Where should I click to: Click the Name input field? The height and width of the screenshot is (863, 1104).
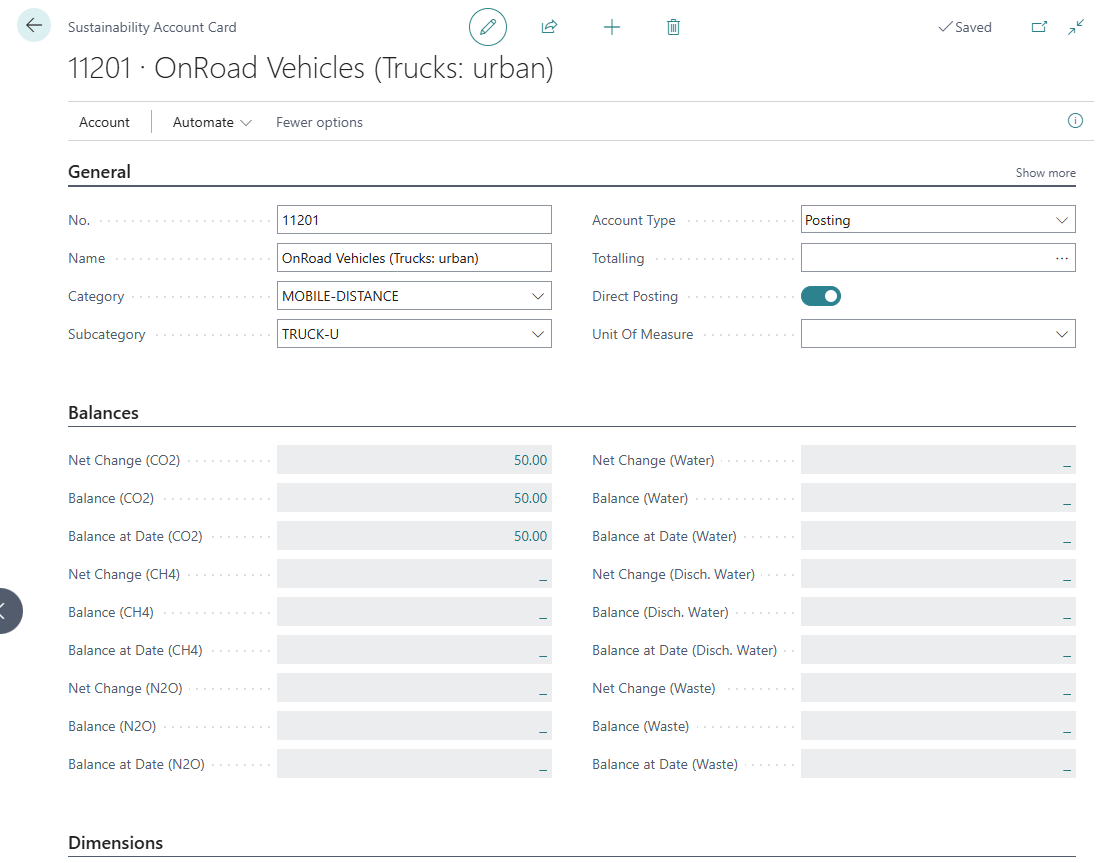pos(414,258)
